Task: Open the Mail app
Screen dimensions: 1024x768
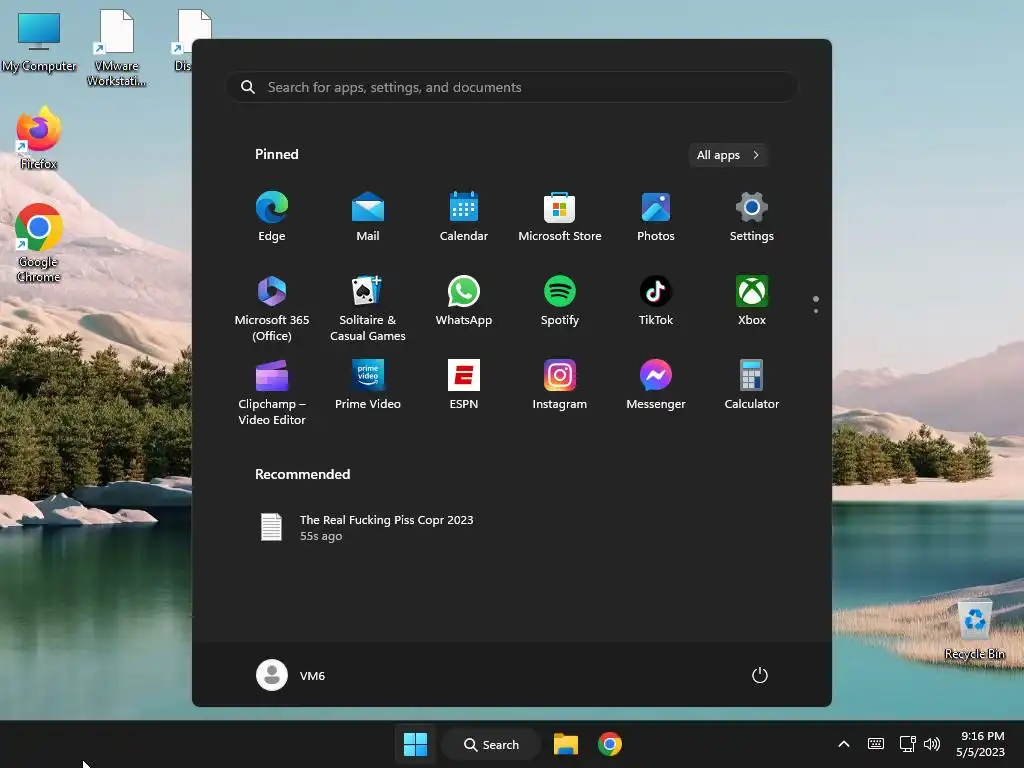Action: coord(368,216)
